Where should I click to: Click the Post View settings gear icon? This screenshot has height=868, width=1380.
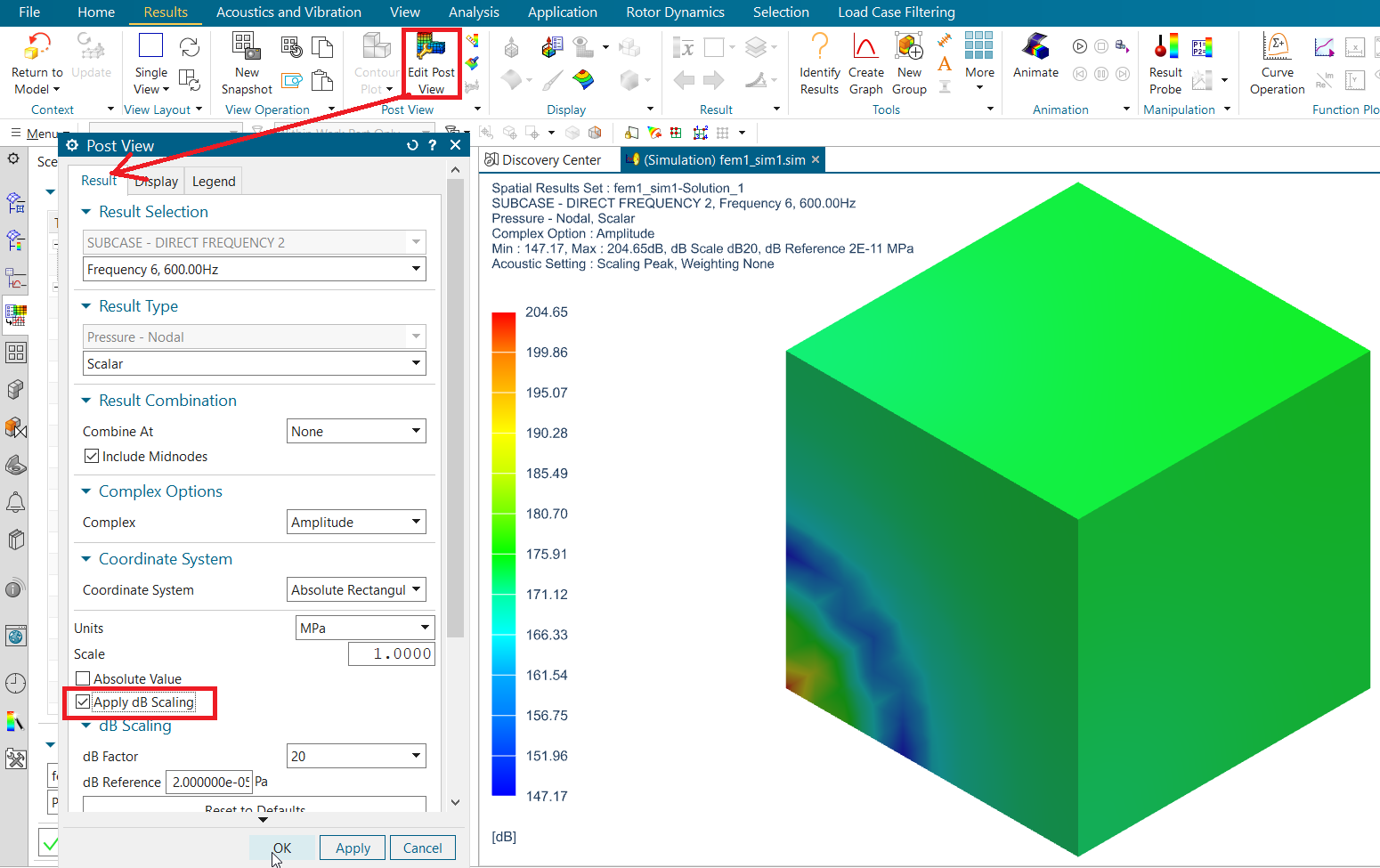(72, 145)
